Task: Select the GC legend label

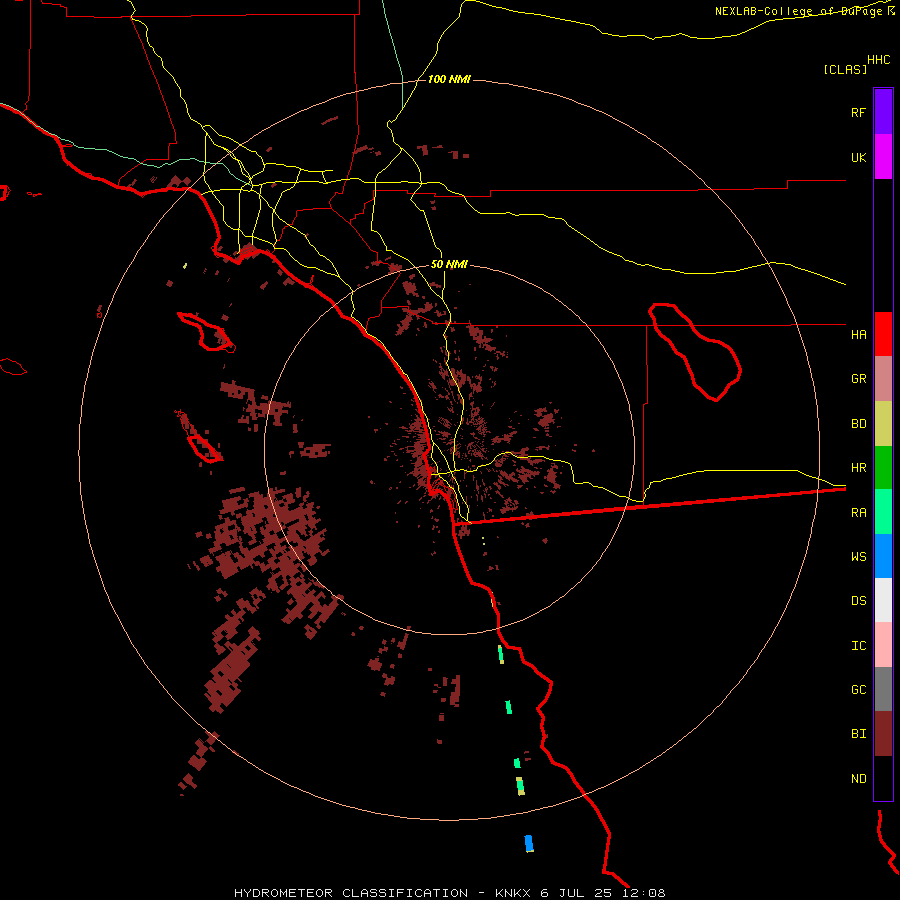Action: coord(858,689)
